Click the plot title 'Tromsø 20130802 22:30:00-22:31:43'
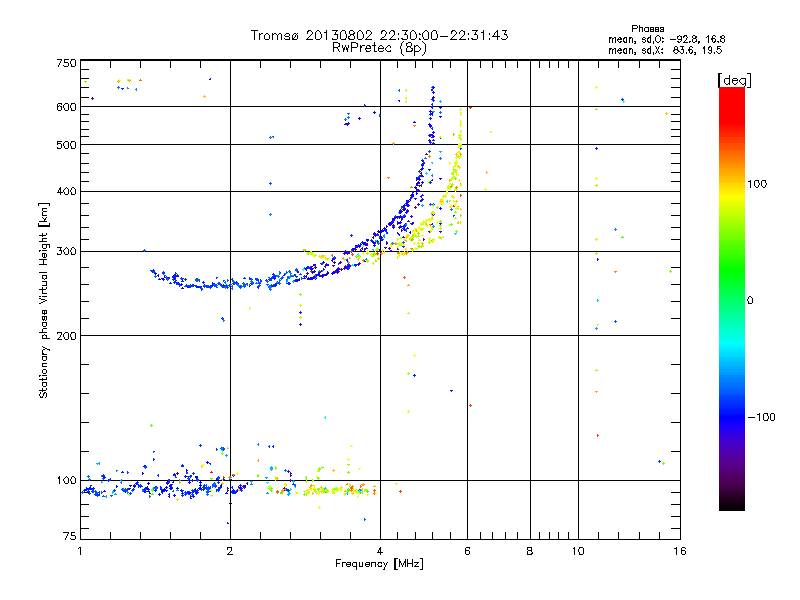800x600 pixels. (379, 35)
